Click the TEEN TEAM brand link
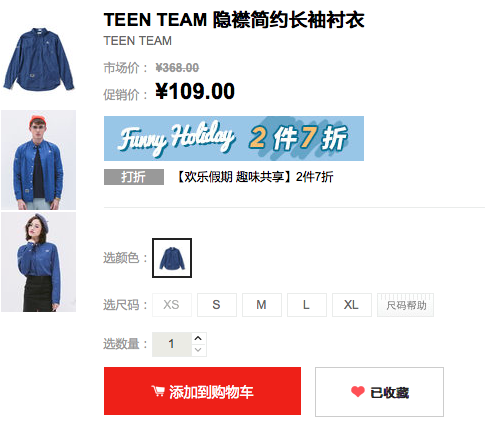 tap(138, 41)
